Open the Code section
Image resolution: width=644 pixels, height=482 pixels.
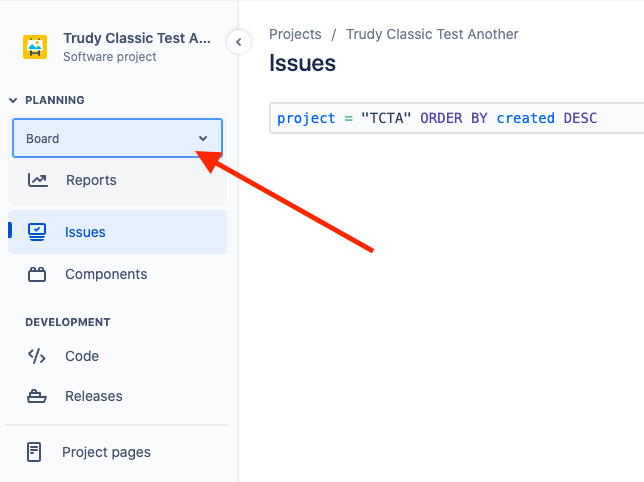pos(82,356)
